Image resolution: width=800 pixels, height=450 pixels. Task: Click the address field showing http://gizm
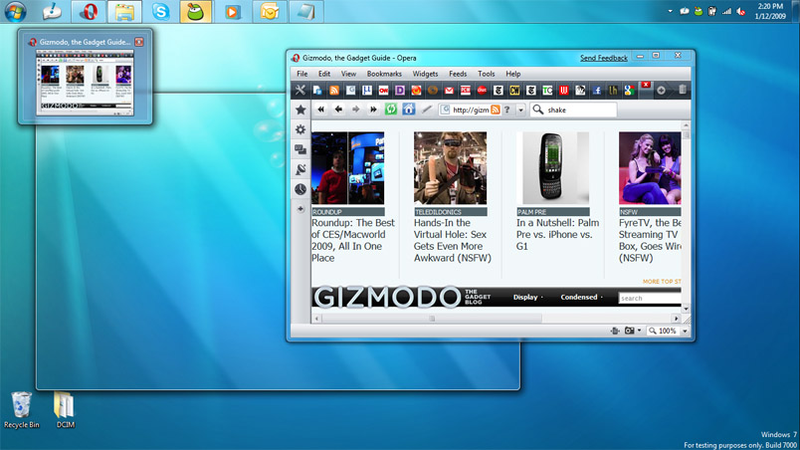point(470,110)
